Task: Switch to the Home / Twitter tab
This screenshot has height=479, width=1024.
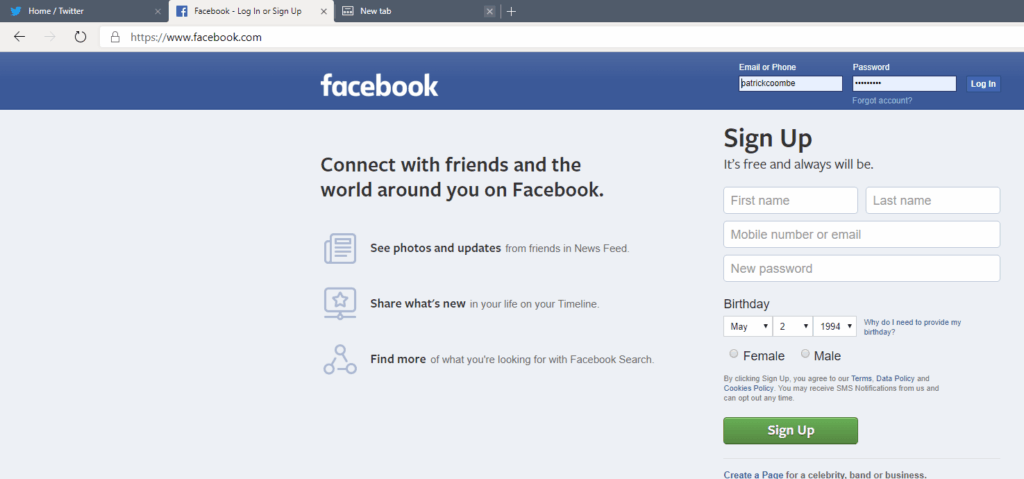Action: pos(83,11)
